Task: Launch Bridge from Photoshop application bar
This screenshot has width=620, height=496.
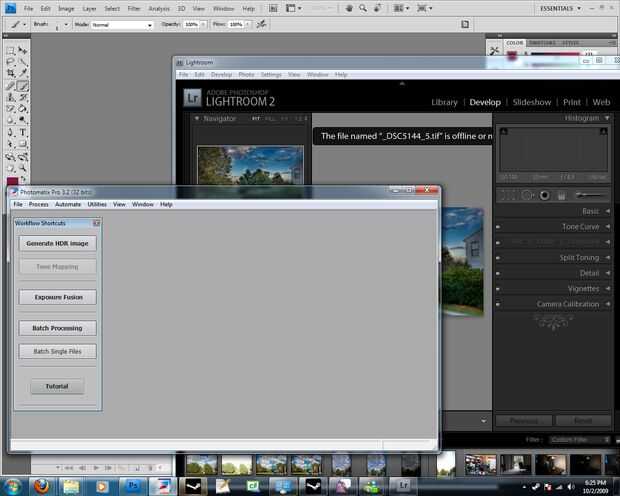Action: coord(273,8)
